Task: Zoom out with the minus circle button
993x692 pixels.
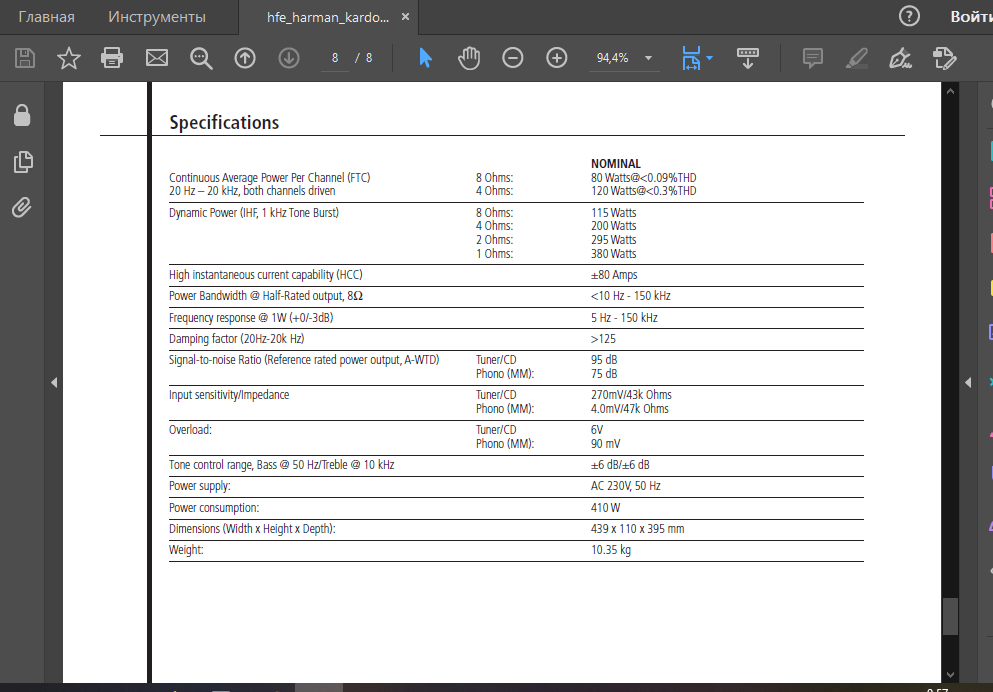Action: click(512, 58)
